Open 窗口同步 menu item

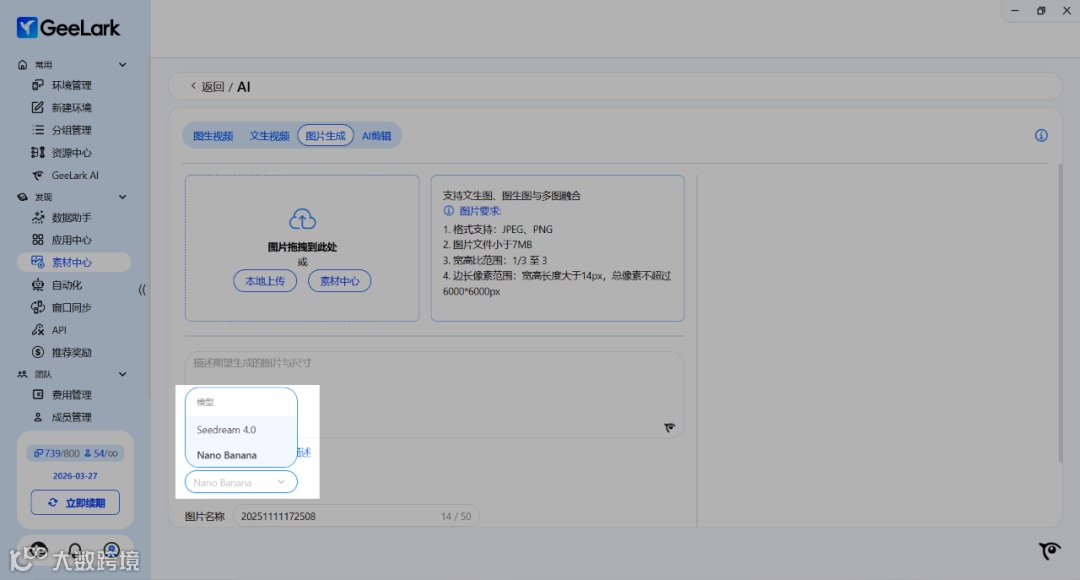(72, 307)
